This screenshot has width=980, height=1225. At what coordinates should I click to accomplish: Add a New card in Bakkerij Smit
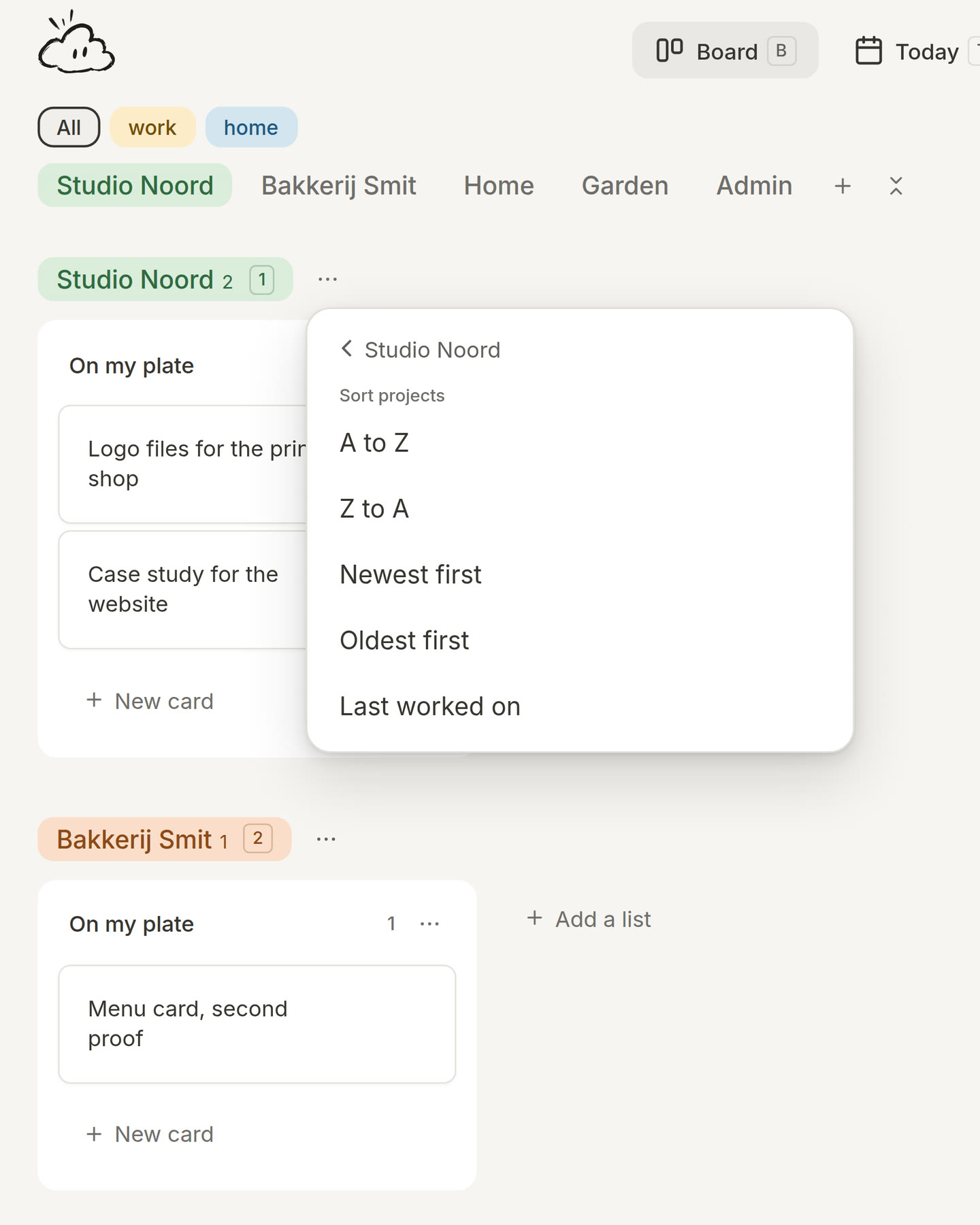[x=150, y=1134]
